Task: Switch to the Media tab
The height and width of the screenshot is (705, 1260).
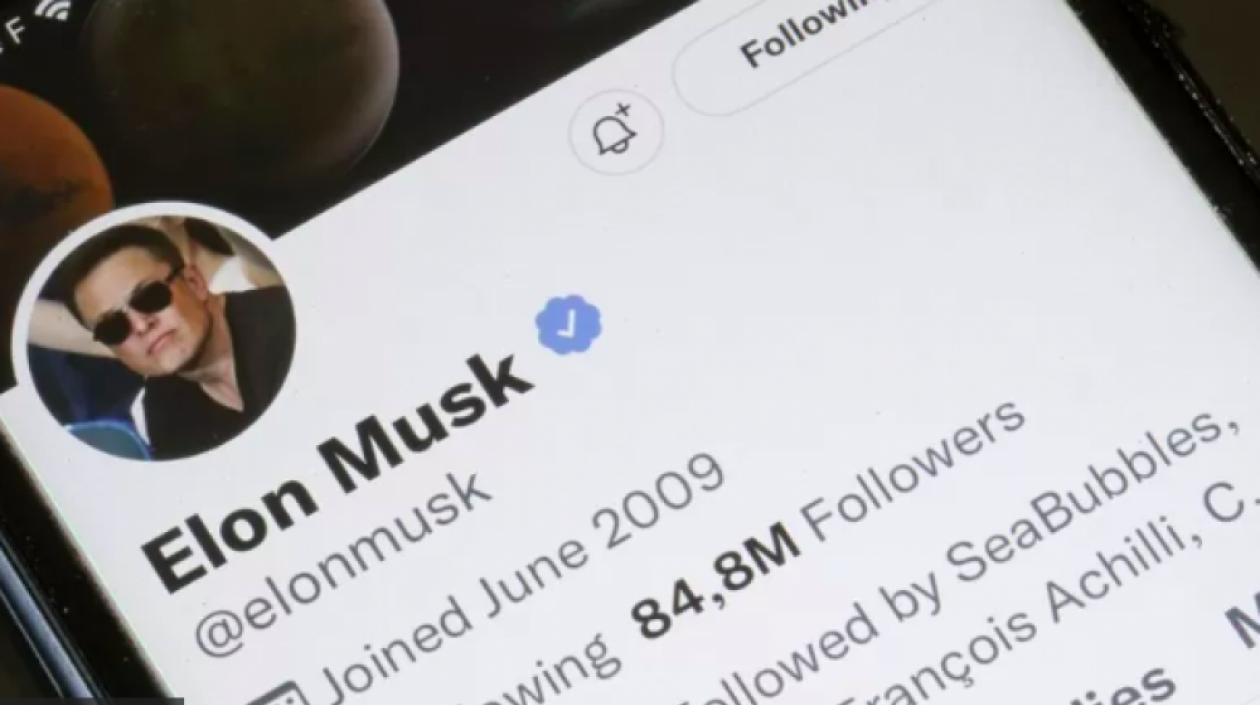Action: pos(1242,626)
